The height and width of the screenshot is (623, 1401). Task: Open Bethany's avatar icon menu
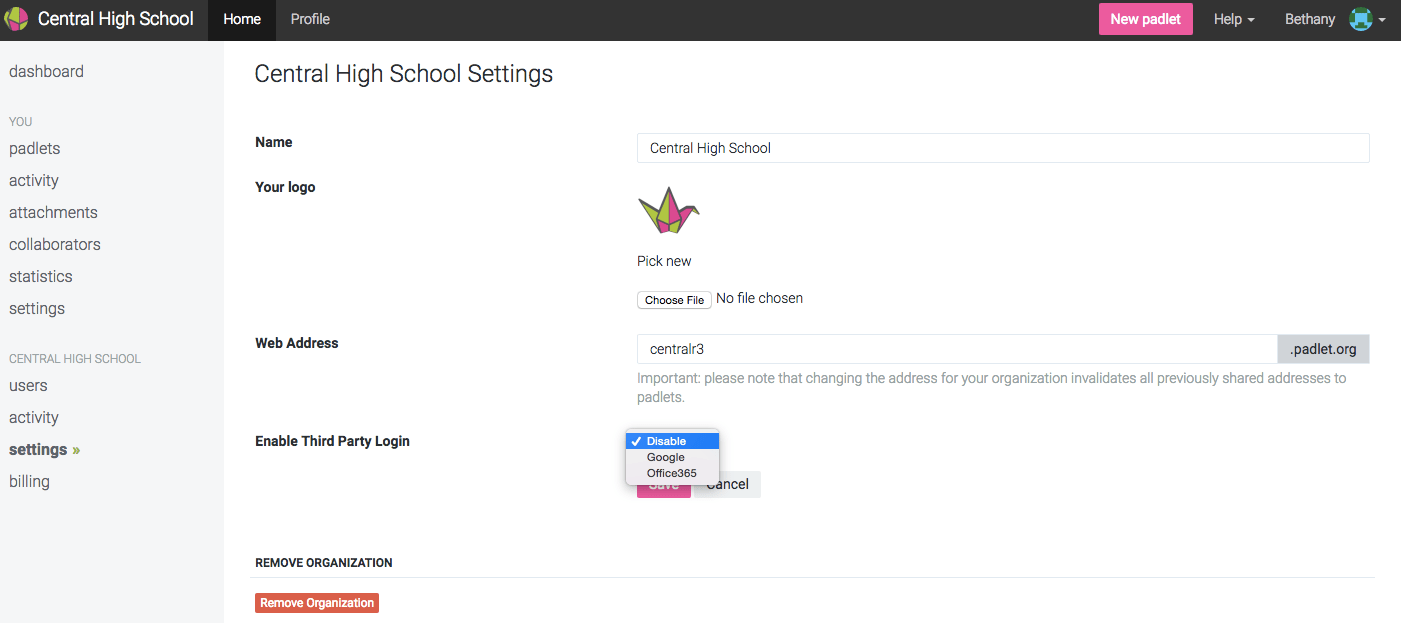coord(1363,19)
